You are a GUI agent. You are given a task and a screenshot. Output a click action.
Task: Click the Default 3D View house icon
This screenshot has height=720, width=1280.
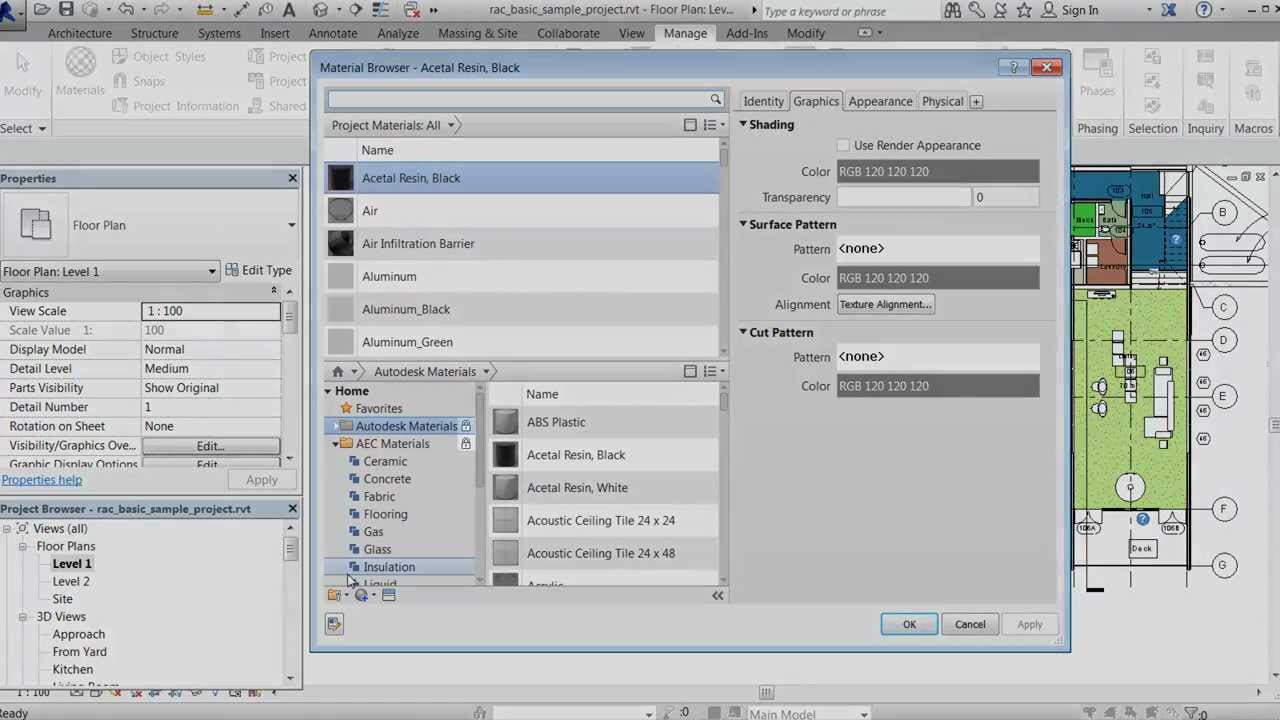(321, 9)
